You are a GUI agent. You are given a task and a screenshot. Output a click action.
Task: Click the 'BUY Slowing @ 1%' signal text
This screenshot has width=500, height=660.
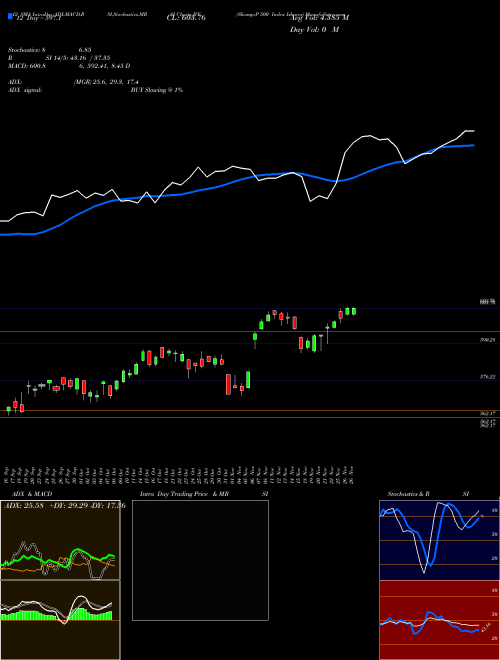(157, 90)
